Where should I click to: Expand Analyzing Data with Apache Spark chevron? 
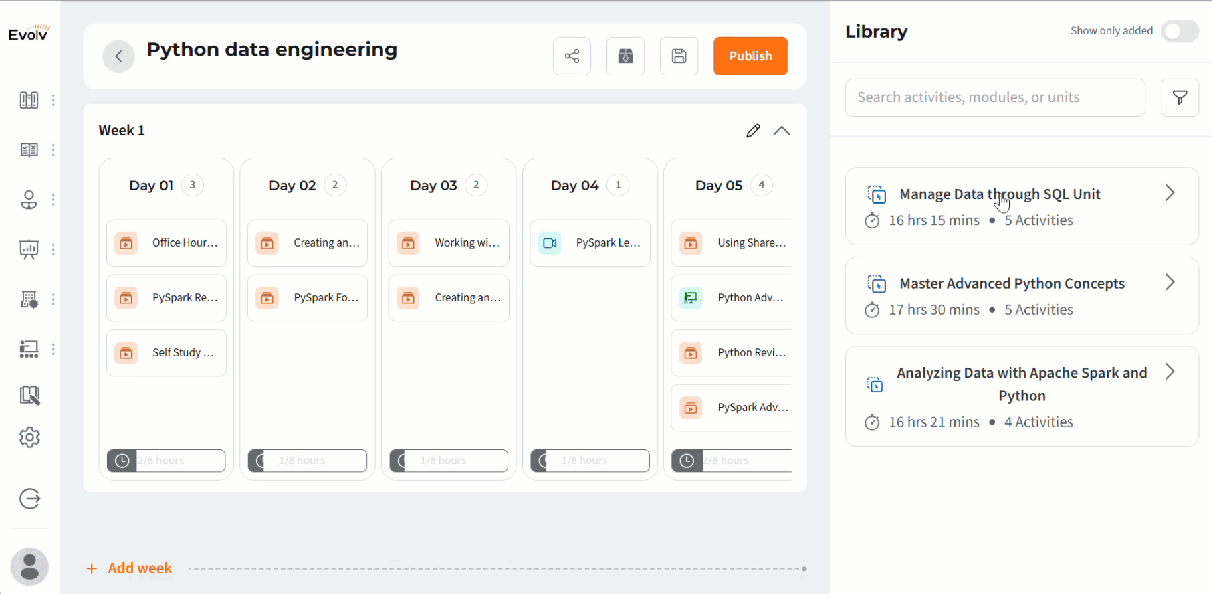tap(1170, 372)
